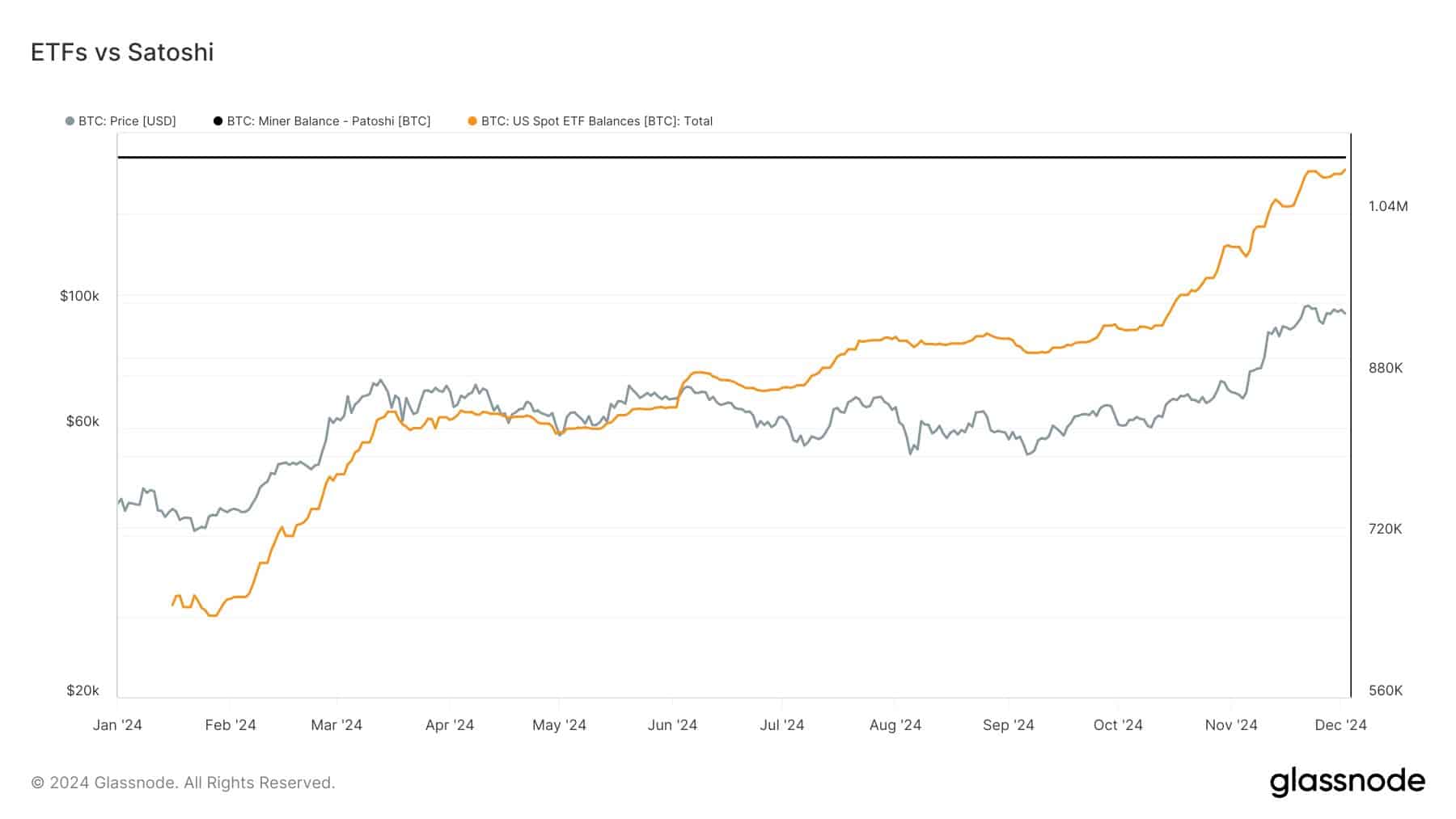1456x819 pixels.
Task: Select the Sep '24 x-axis label
Action: [1008, 724]
